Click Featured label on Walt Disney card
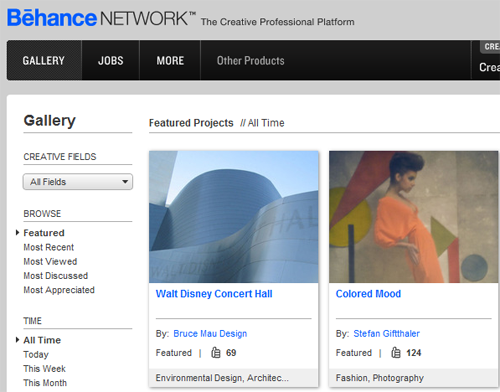The image size is (500, 392). click(174, 353)
